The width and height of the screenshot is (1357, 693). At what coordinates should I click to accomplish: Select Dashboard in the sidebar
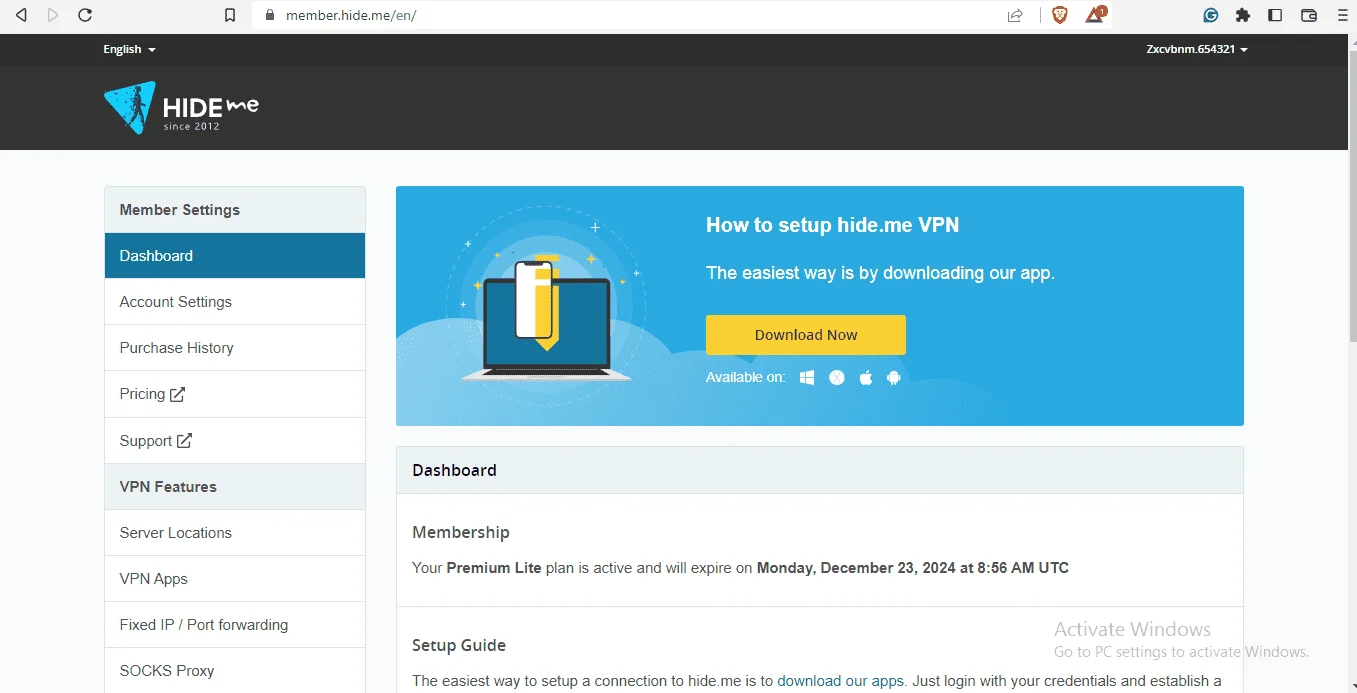235,255
